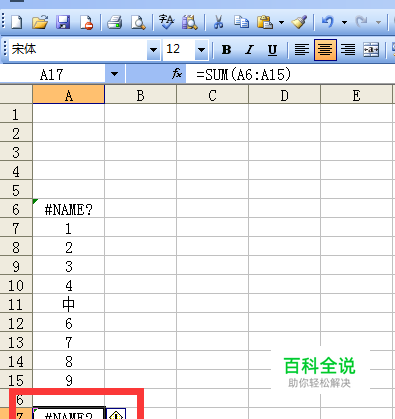This screenshot has height=419, width=395.
Task: Redo the last undone action
Action: click(361, 22)
